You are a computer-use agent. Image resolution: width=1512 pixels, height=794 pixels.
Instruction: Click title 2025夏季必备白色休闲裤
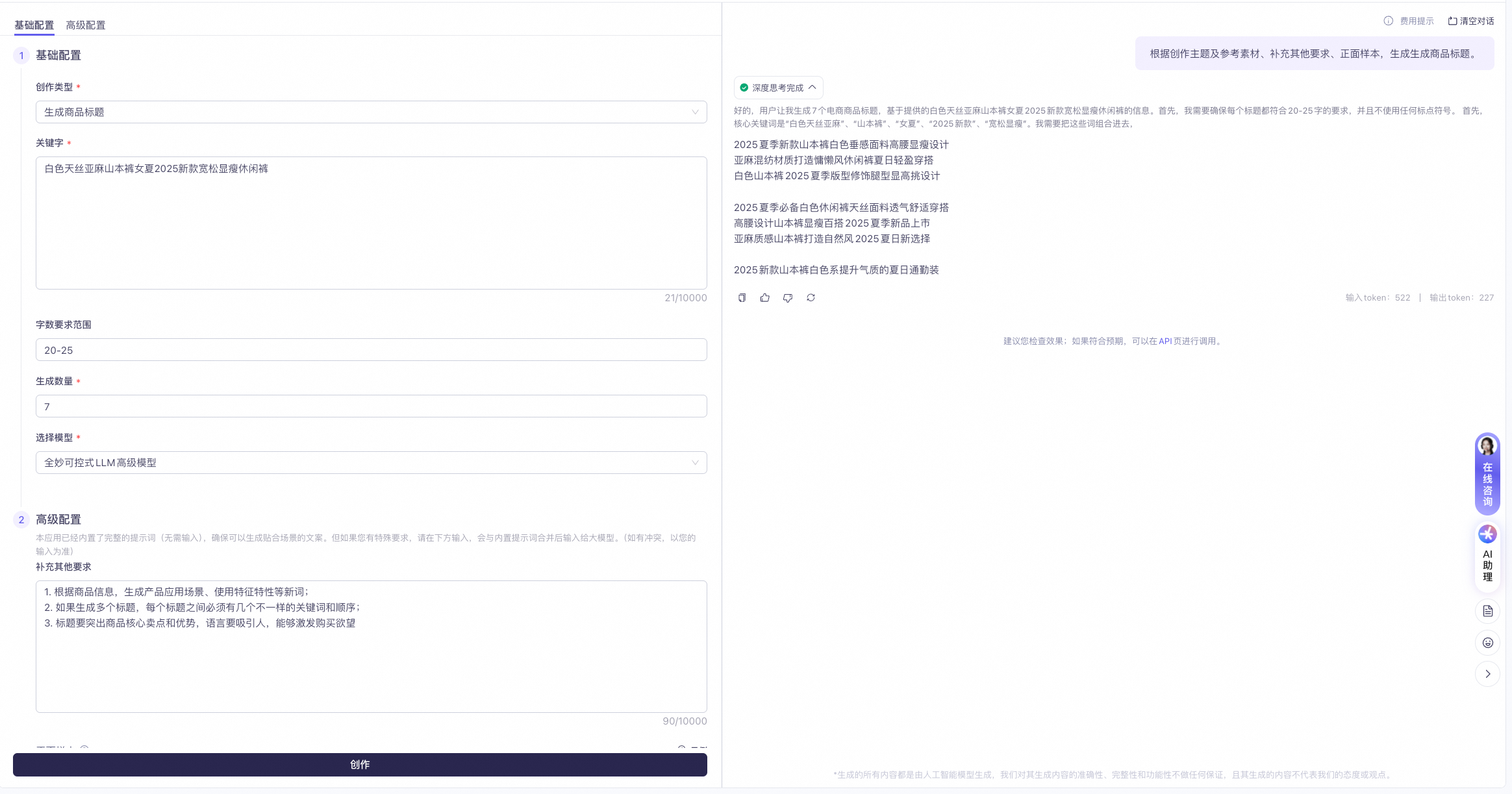pos(841,208)
